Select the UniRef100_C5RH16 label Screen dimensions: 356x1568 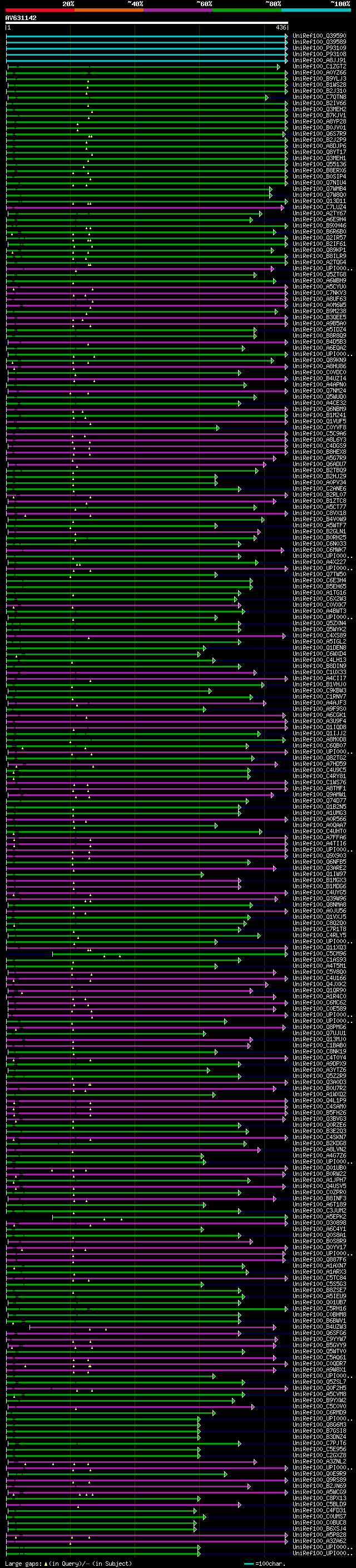[319, 1308]
